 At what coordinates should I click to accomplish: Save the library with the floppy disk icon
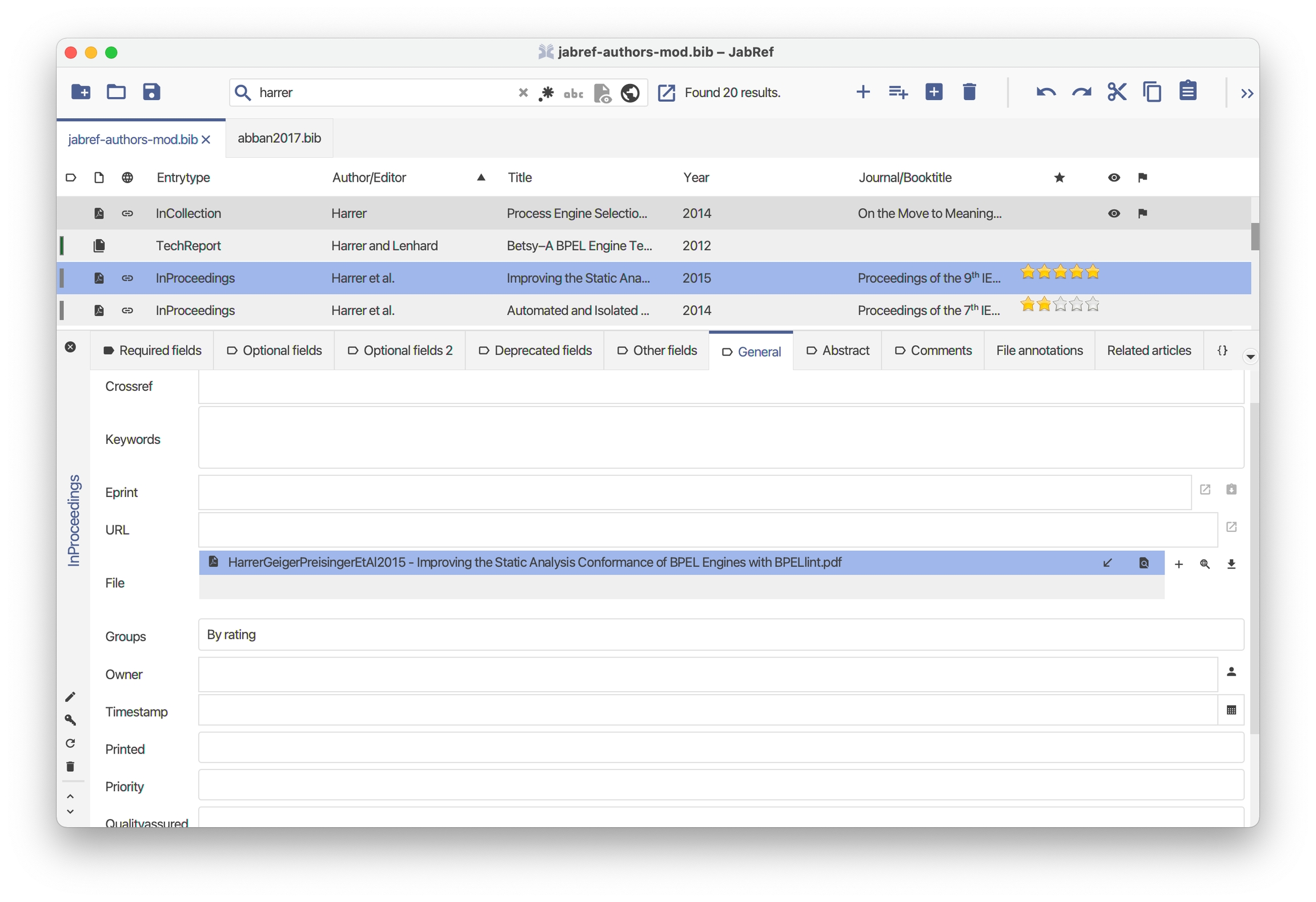(151, 92)
